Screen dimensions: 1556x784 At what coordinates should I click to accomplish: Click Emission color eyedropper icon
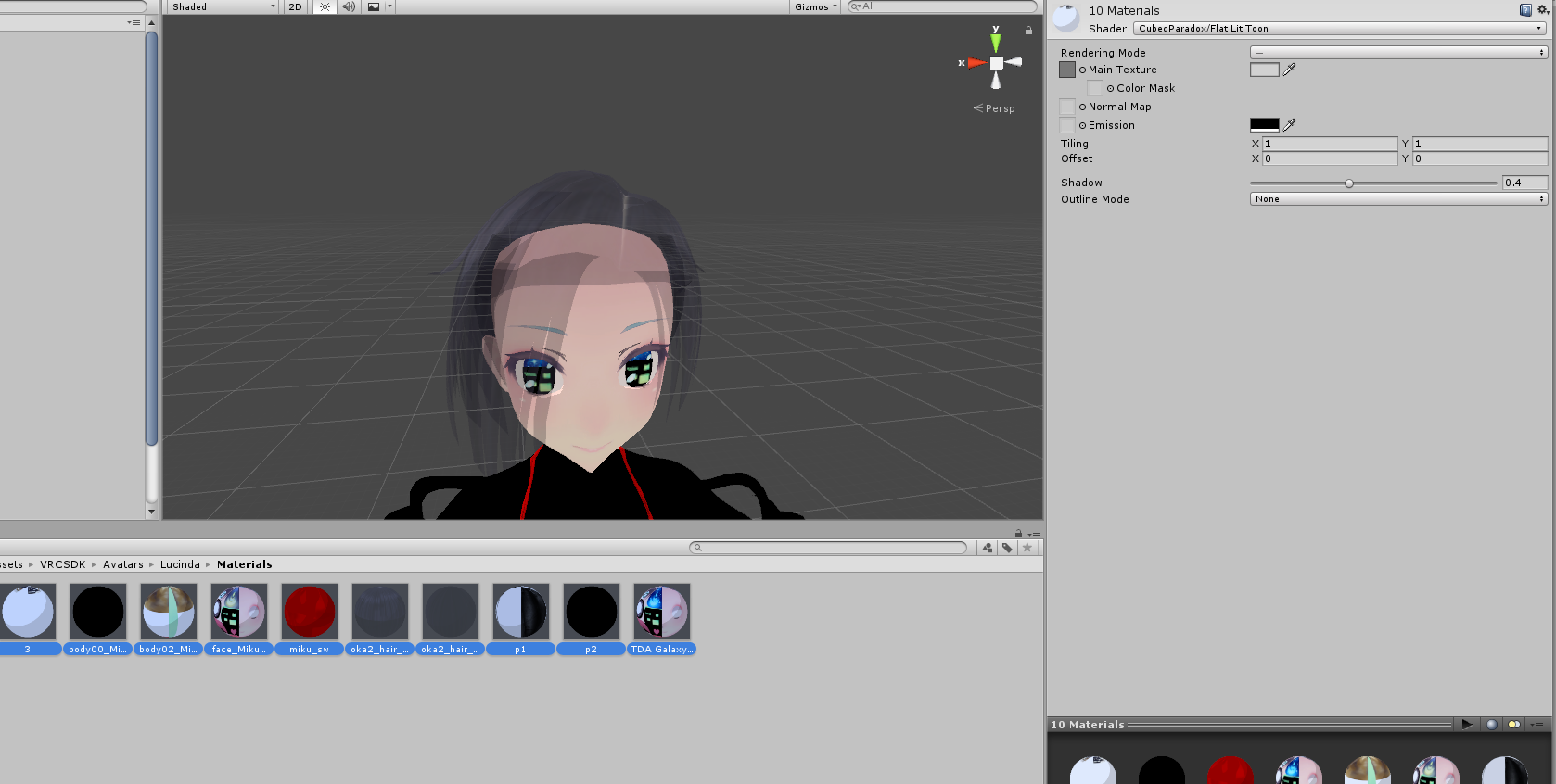point(1289,125)
